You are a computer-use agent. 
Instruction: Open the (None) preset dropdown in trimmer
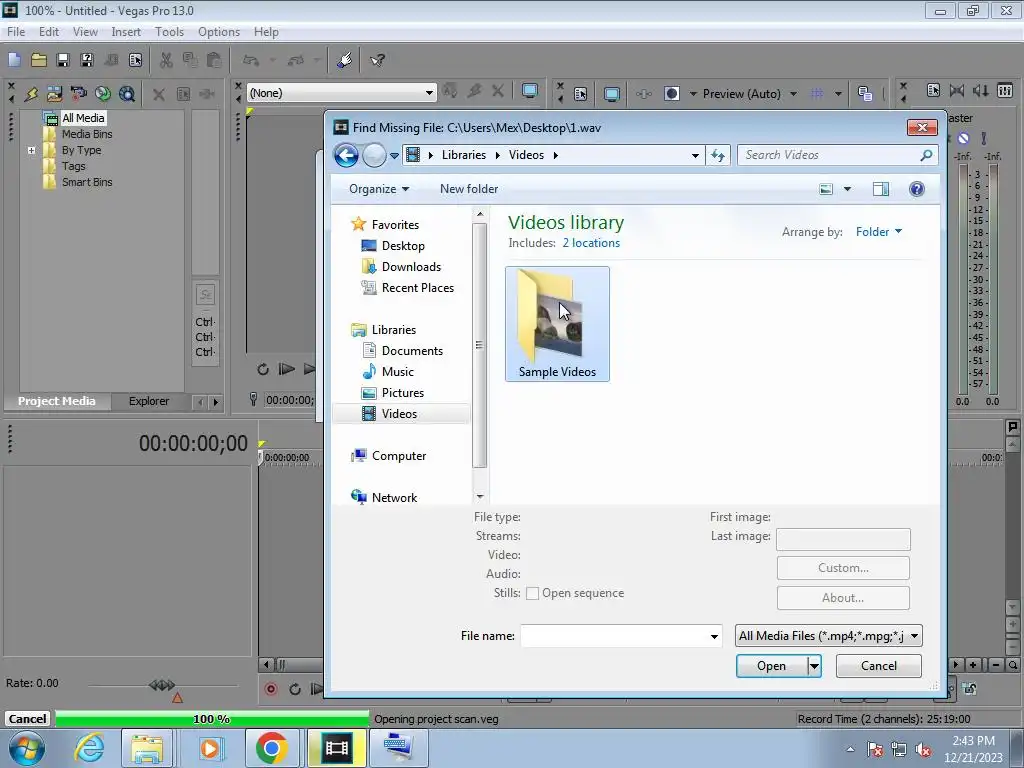pos(429,93)
